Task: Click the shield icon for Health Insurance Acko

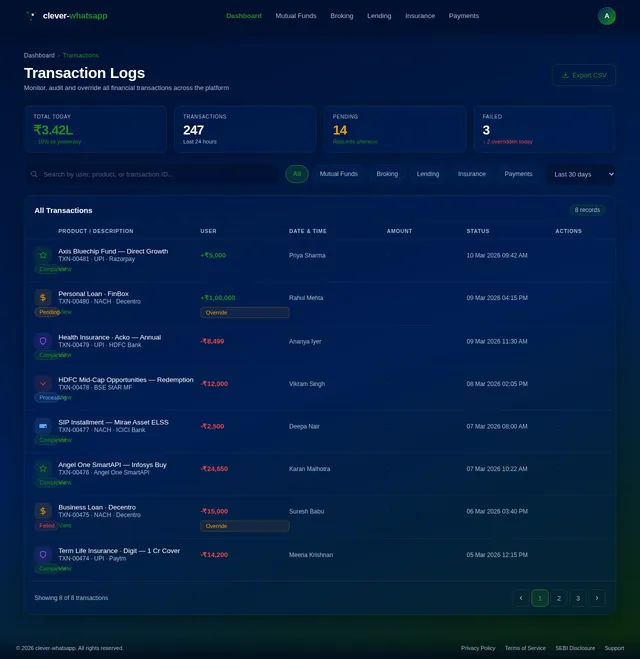Action: (x=43, y=341)
